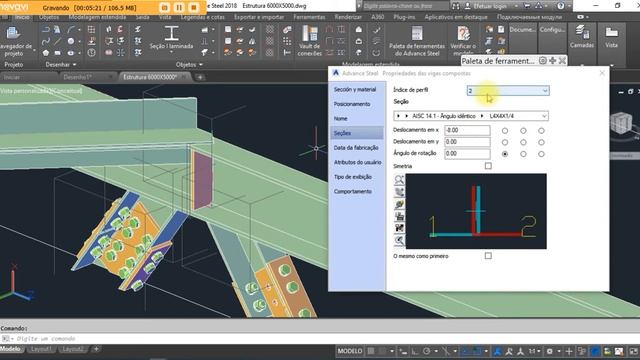Pause the screen recording
The width and height of the screenshot is (640, 360).
pos(179,7)
